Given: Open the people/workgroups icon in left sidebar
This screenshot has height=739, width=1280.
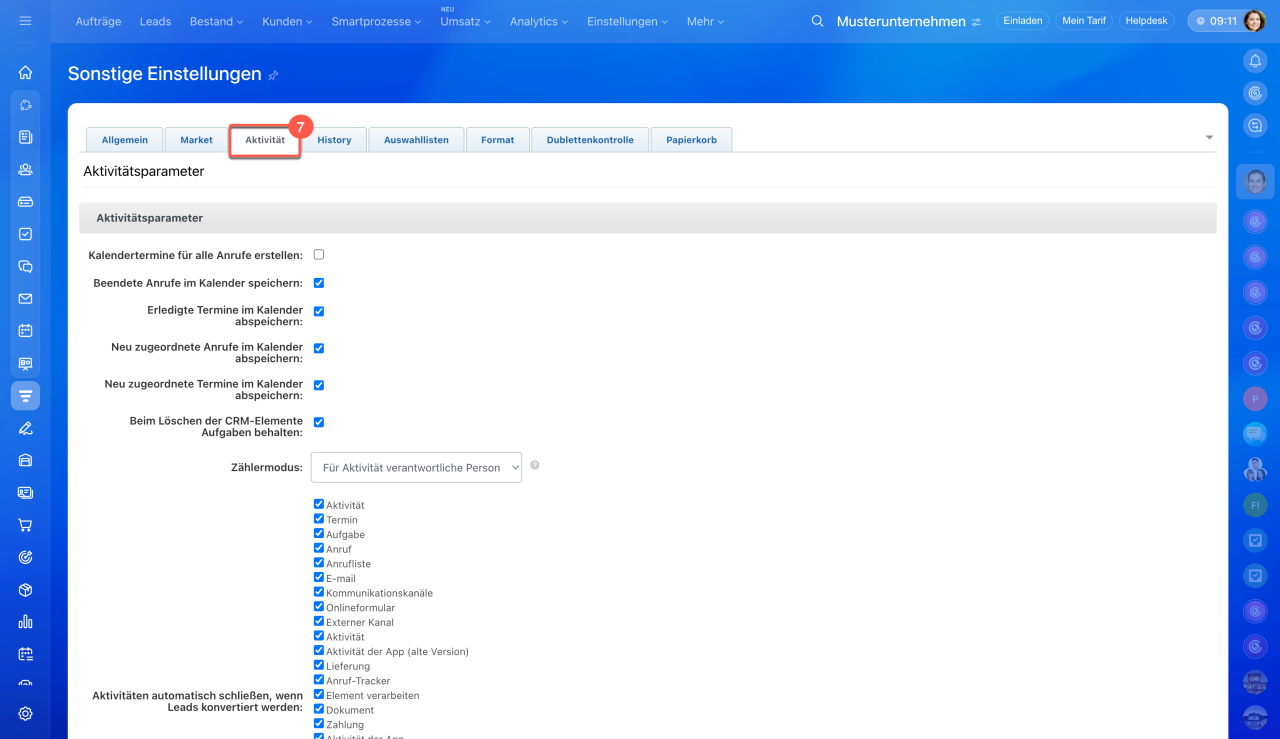Looking at the screenshot, I should (25, 169).
